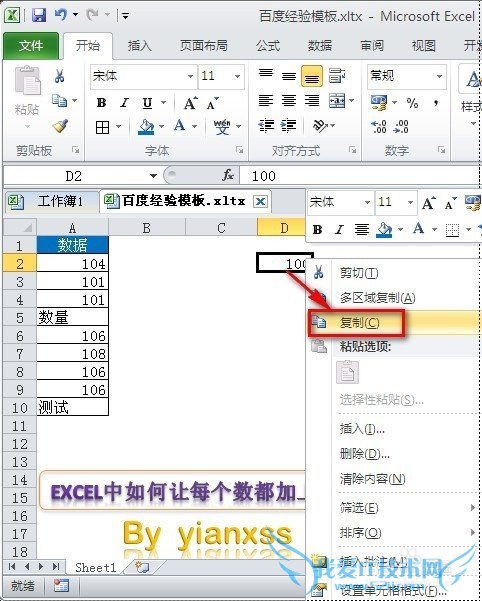Click the Increase Decimal icon
This screenshot has height=601, width=482.
point(379,126)
